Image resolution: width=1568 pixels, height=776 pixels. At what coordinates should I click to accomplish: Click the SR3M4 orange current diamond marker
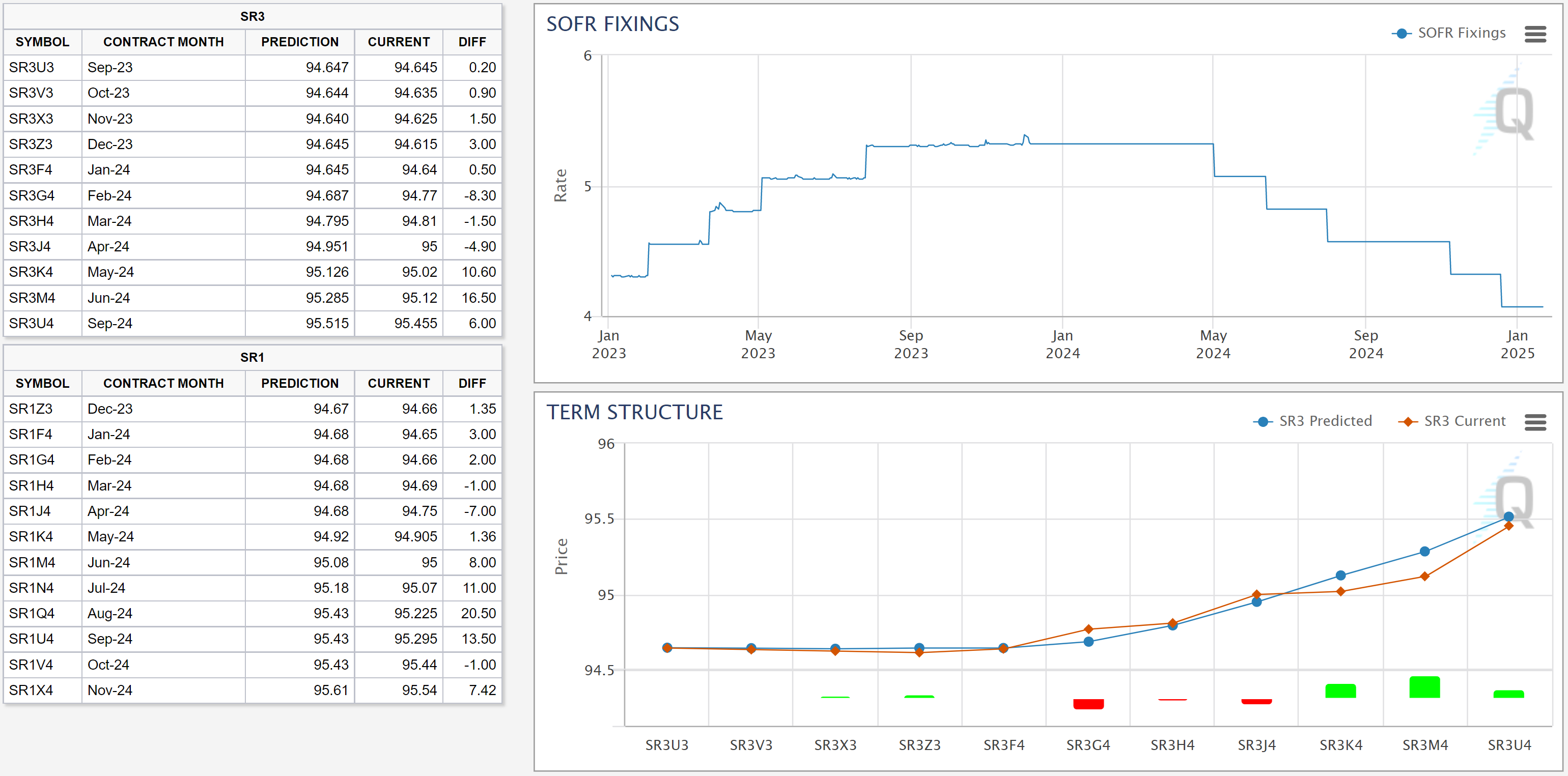pos(1424,577)
